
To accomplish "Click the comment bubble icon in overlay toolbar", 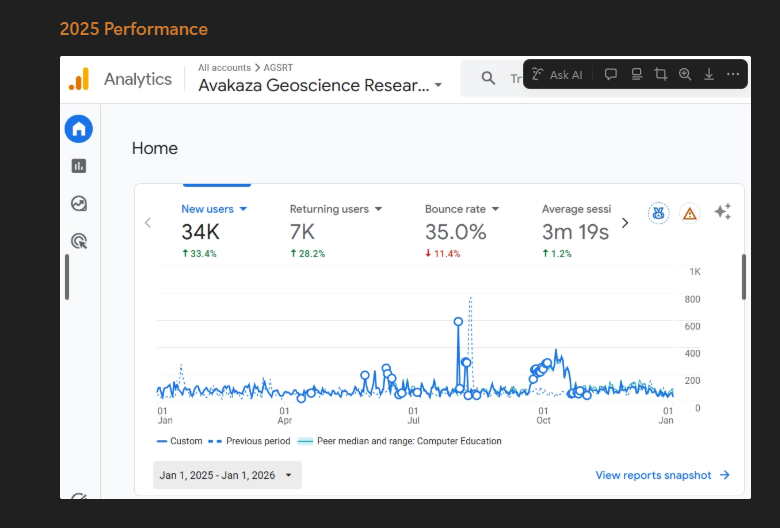I will point(611,75).
